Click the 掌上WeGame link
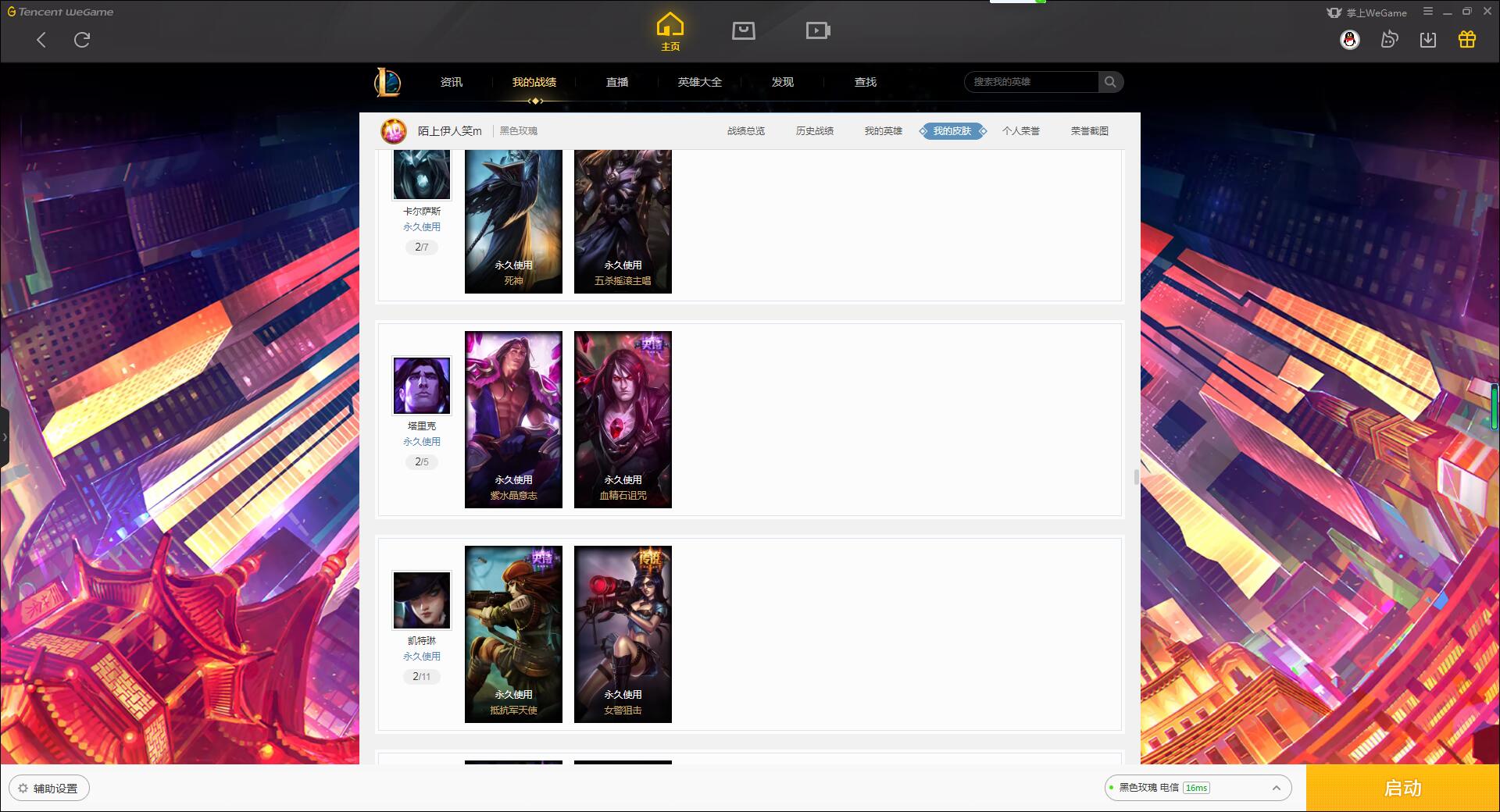 pos(1367,12)
